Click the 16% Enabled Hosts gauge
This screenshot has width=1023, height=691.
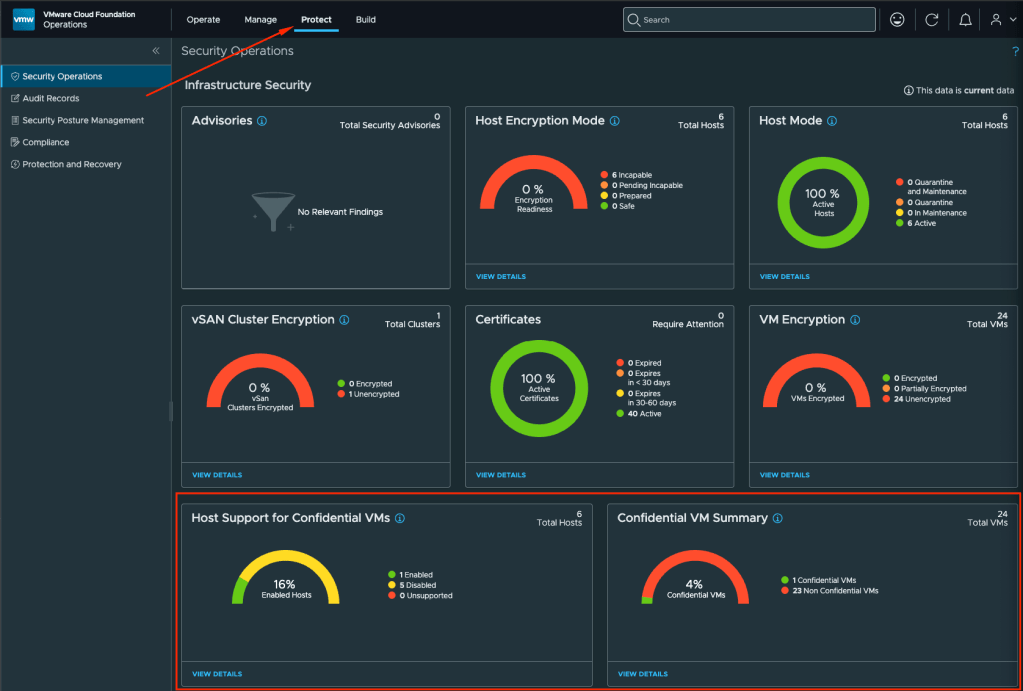pos(286,577)
